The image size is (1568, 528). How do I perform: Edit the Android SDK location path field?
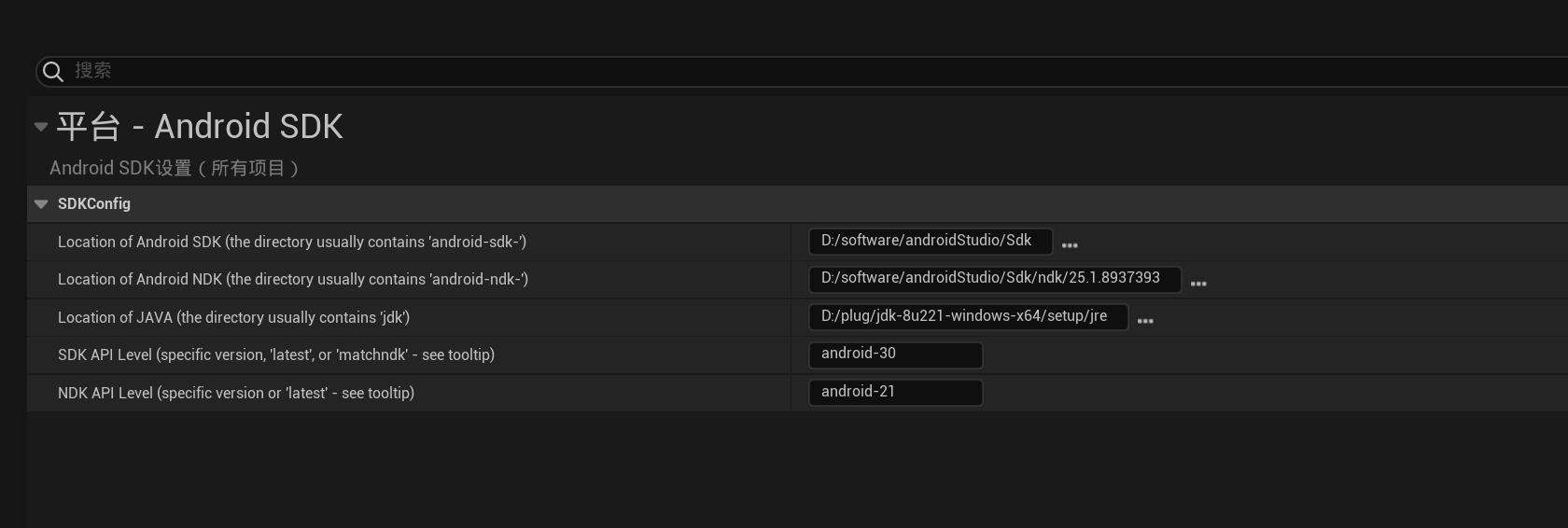(x=930, y=242)
